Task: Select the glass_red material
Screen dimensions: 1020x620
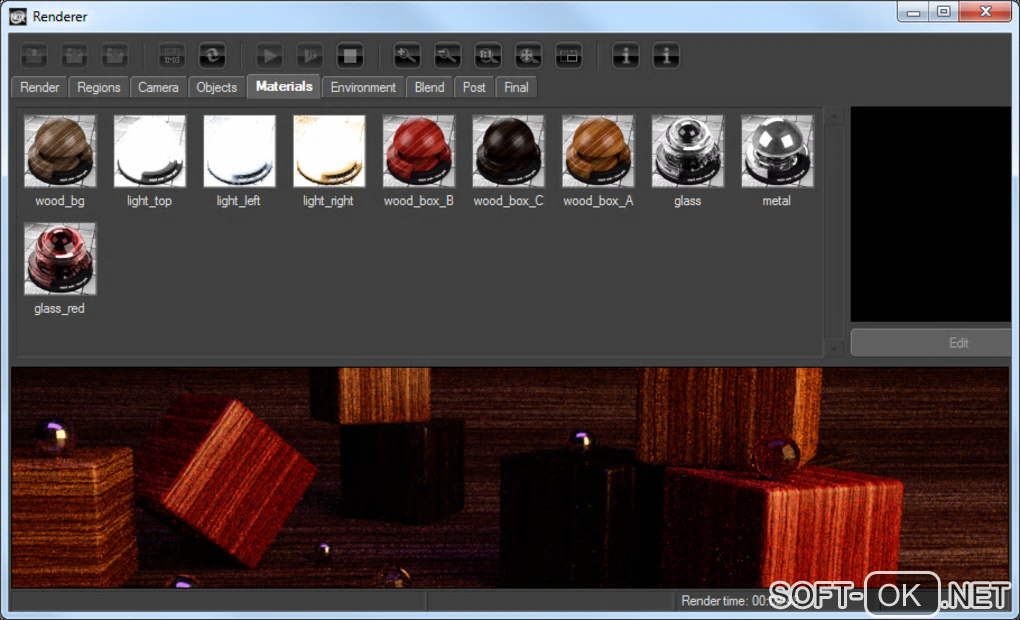Action: pos(60,259)
